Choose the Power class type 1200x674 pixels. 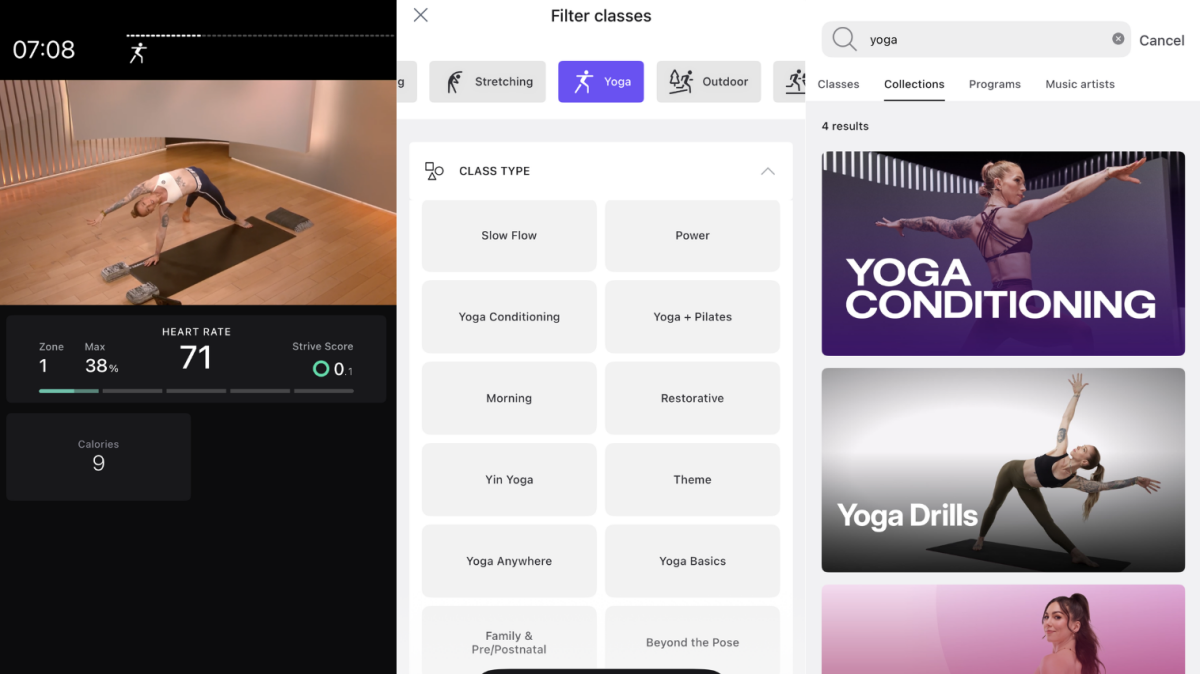click(692, 236)
